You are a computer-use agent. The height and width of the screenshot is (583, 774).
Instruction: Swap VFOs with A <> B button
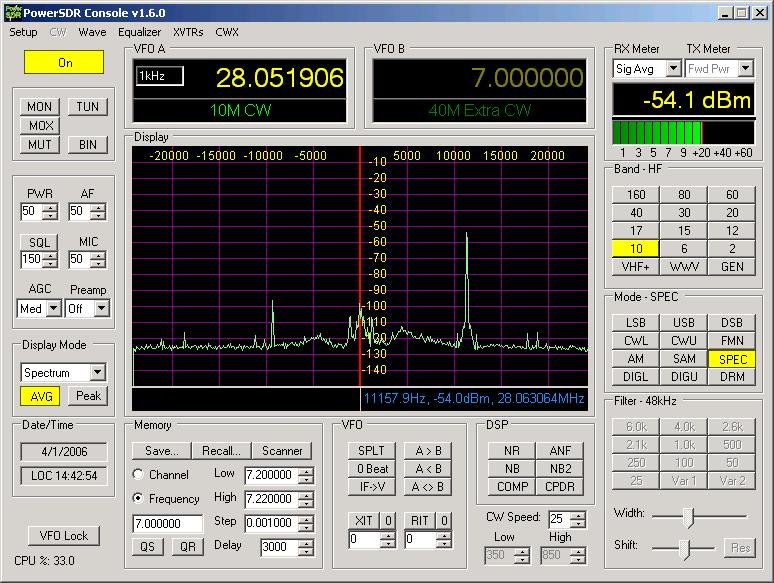click(x=428, y=487)
